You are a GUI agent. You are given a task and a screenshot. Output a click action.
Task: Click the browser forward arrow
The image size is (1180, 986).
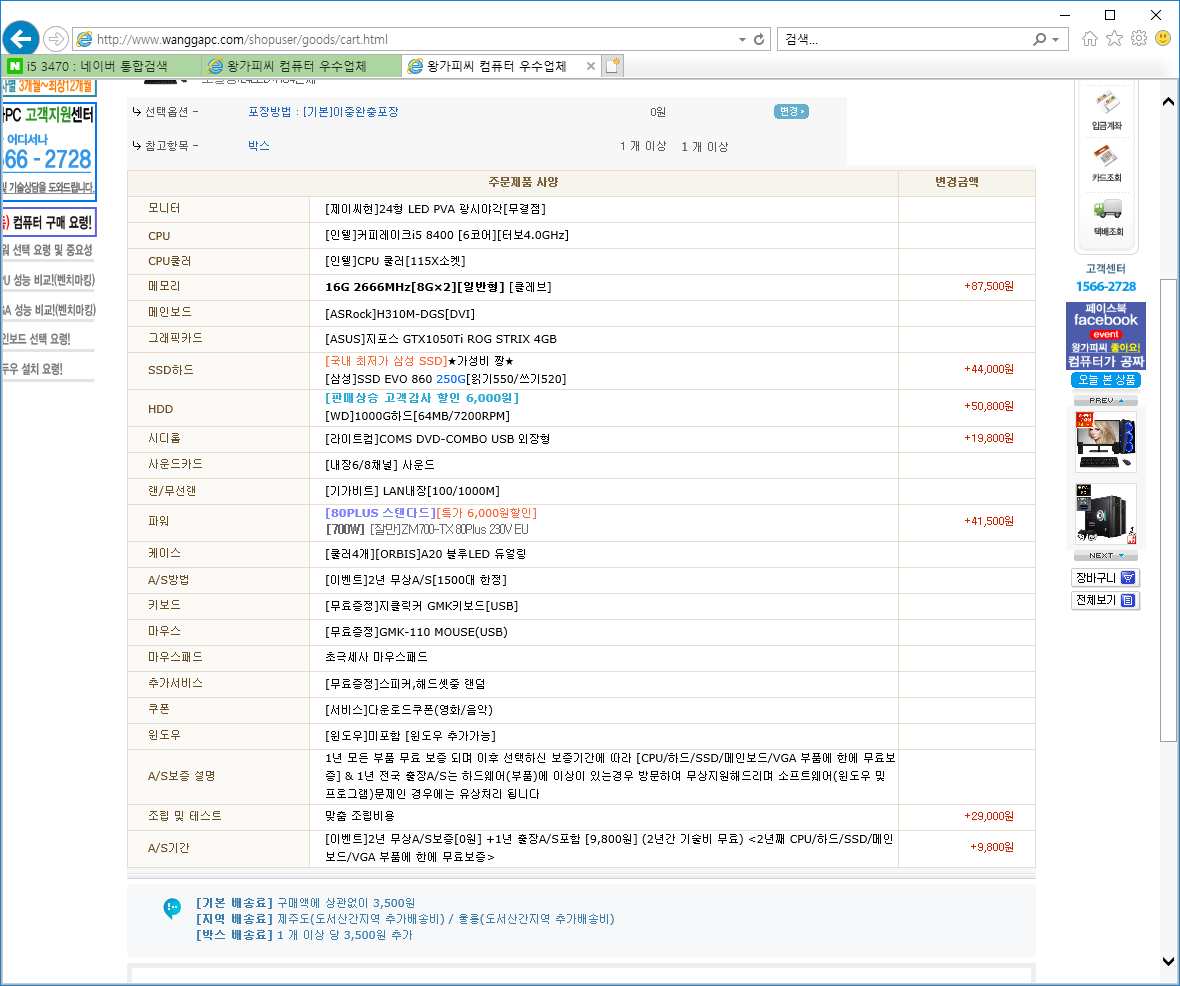[x=56, y=38]
